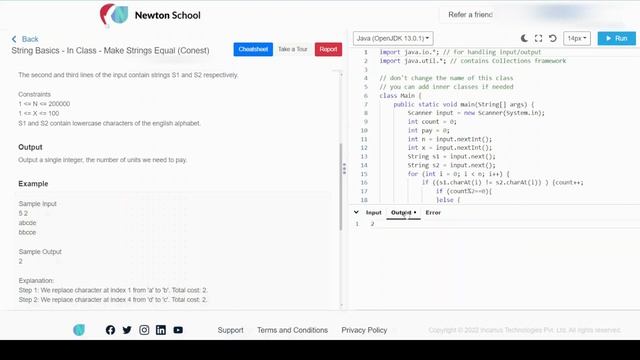
Task: Click the 'Back' link text
Action: click(x=30, y=39)
